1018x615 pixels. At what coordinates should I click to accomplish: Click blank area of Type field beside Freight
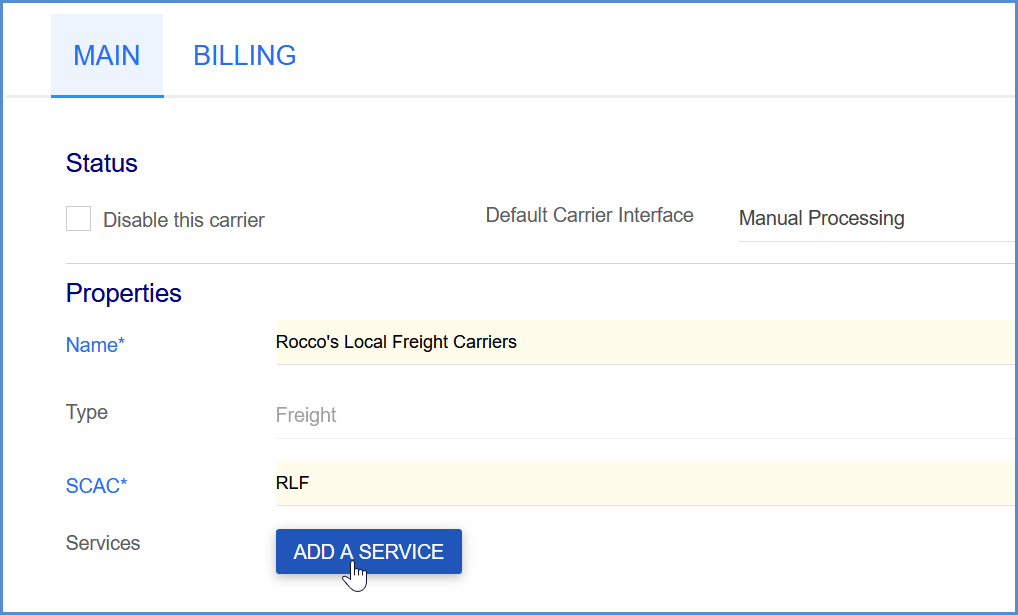tap(675, 415)
